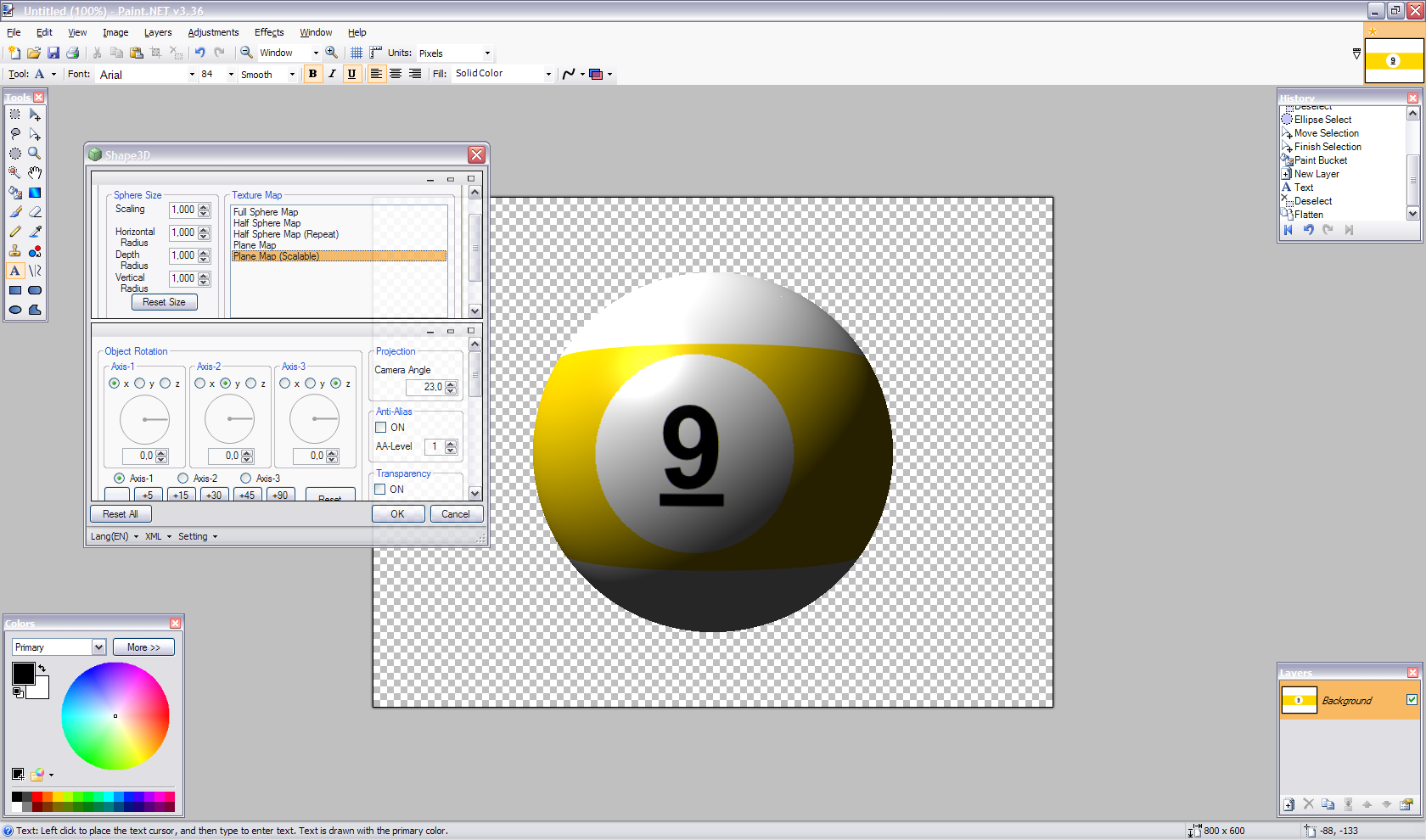This screenshot has width=1426, height=840.
Task: Select the Gradient tool
Action: point(35,192)
